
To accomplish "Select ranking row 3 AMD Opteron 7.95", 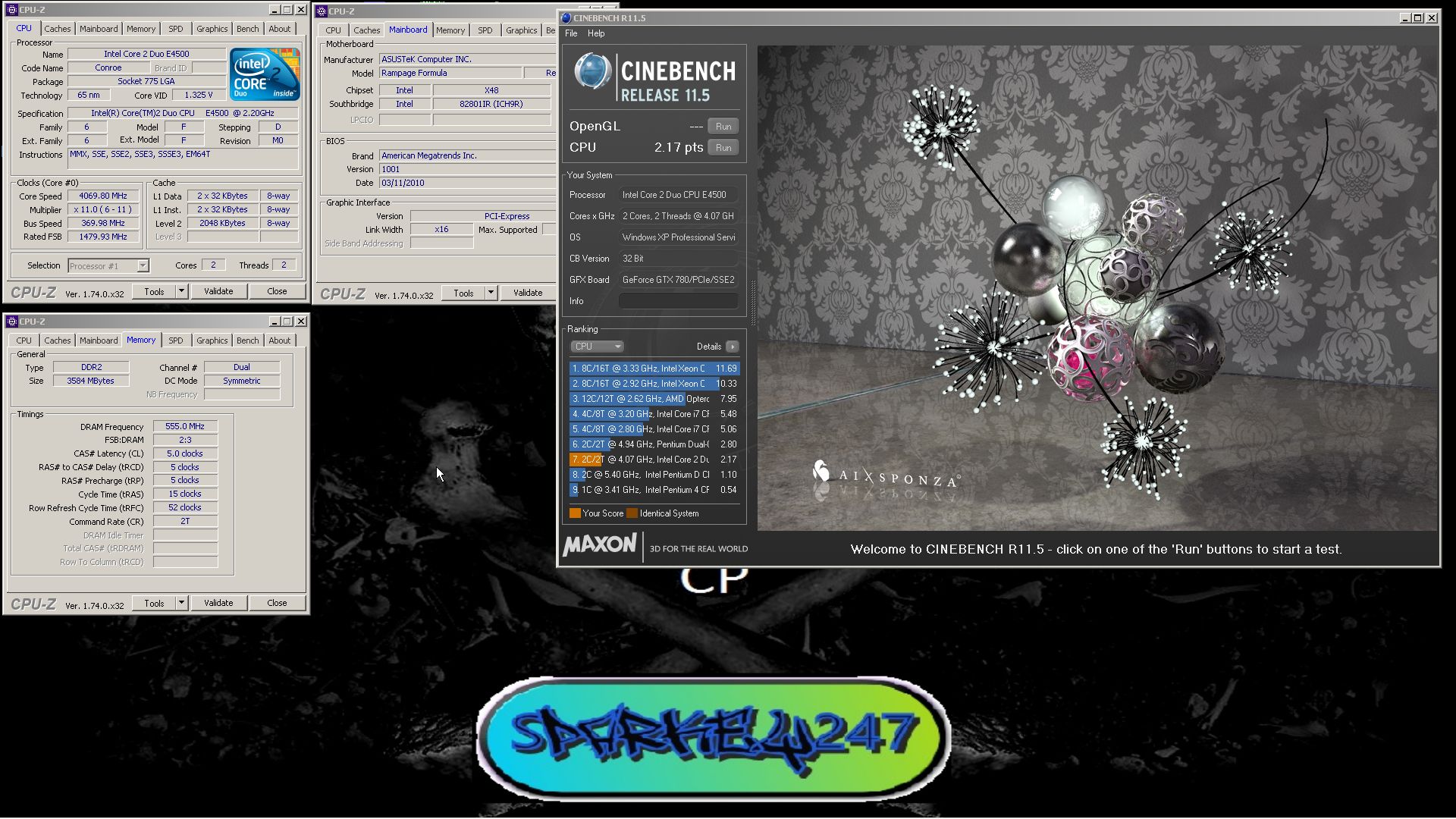I will [654, 399].
